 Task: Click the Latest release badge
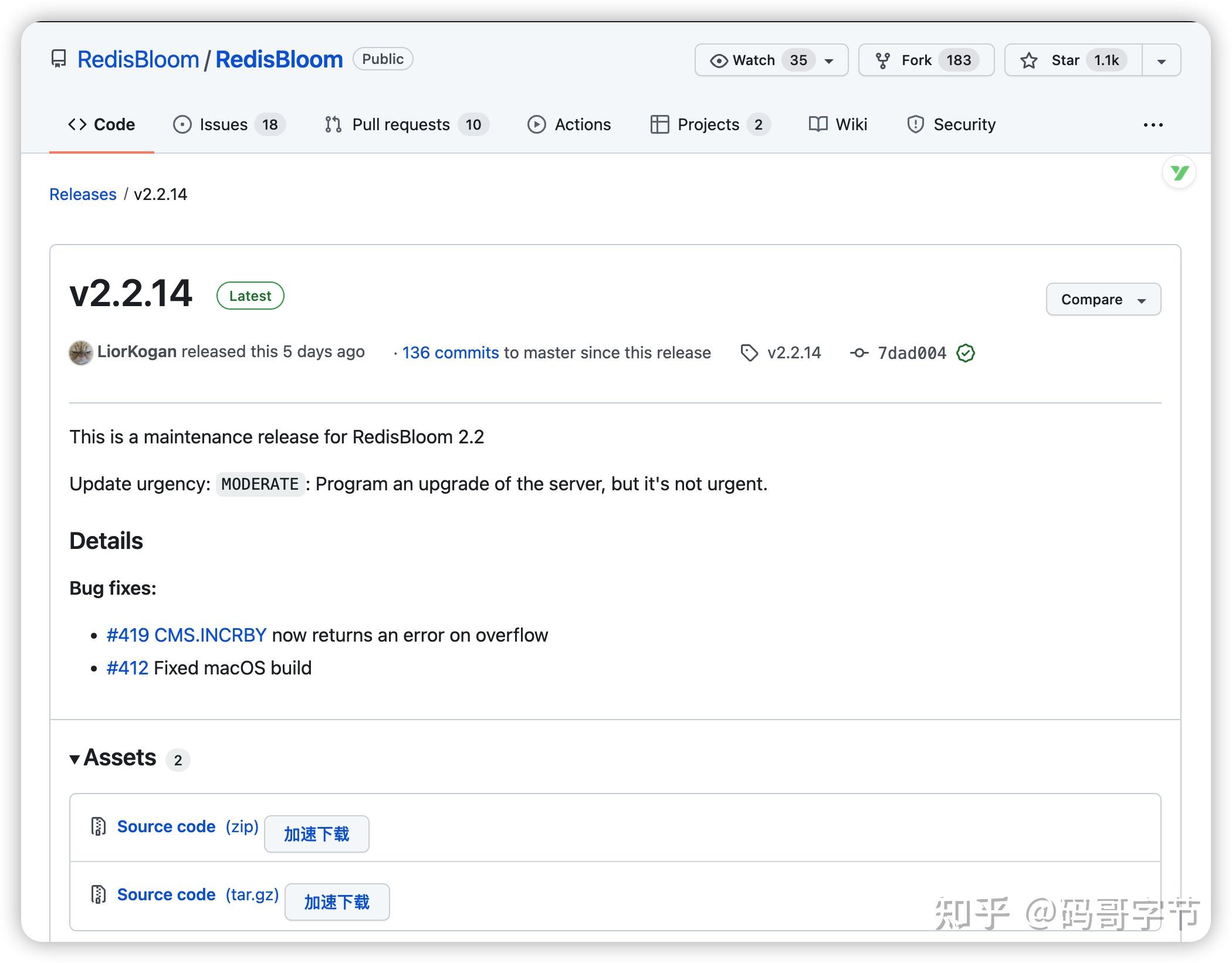point(250,296)
